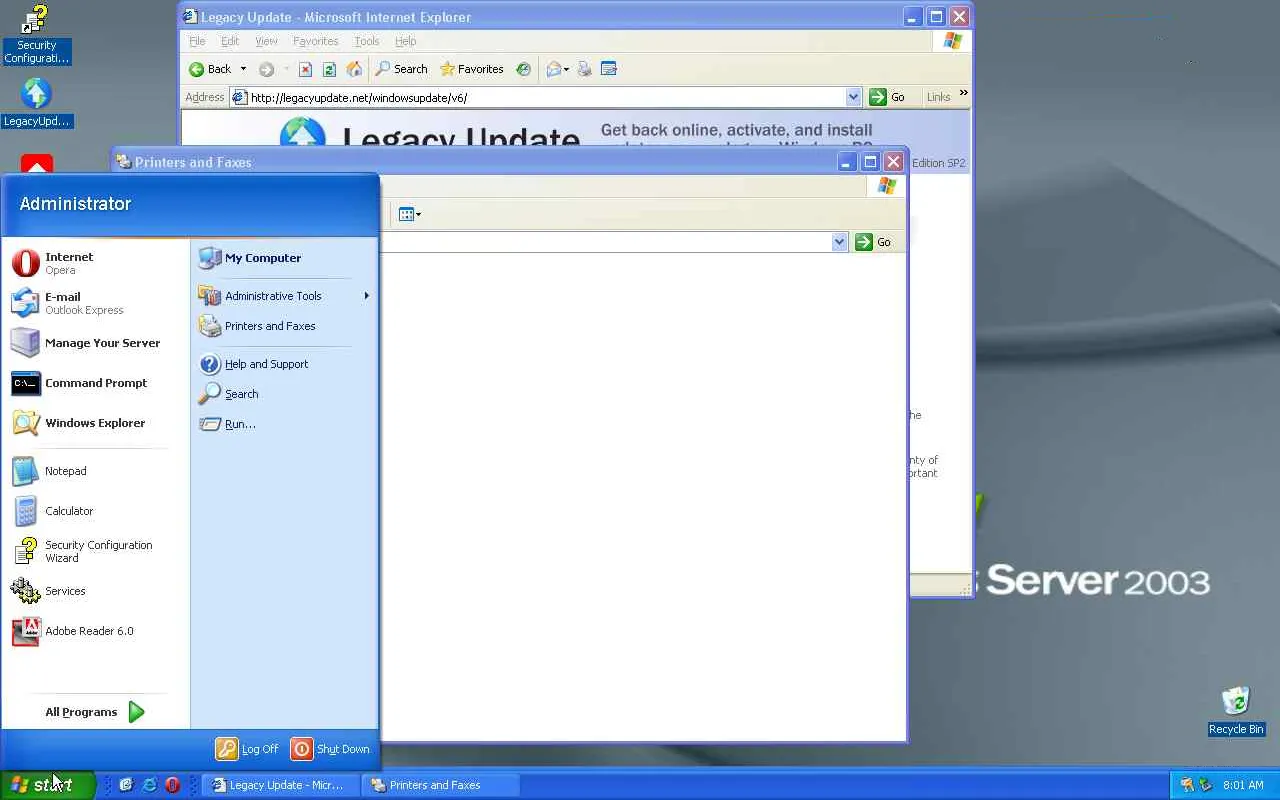1280x800 pixels.
Task: Open Windows Explorer shortcut
Action: point(96,423)
